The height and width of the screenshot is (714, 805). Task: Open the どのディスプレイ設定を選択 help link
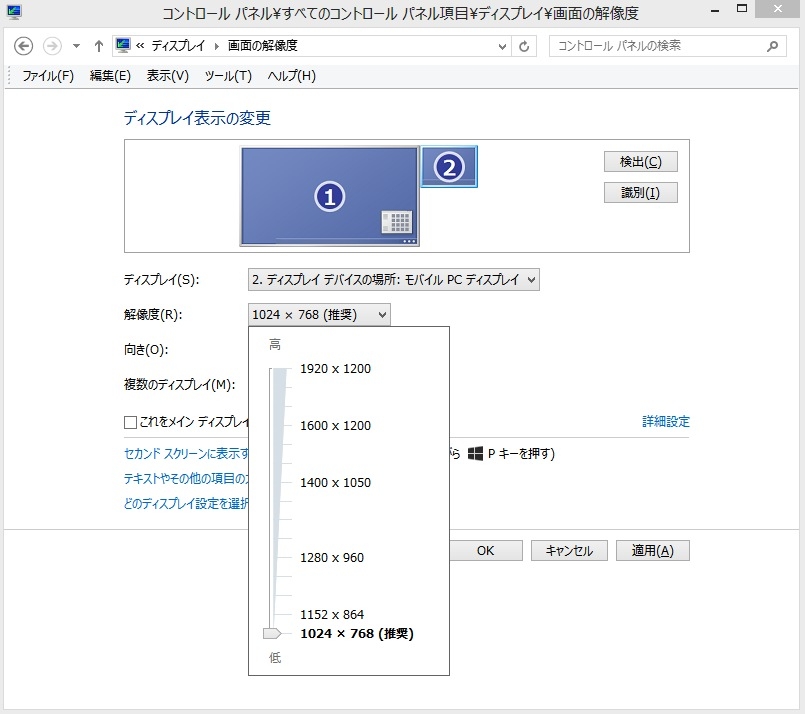tap(186, 504)
